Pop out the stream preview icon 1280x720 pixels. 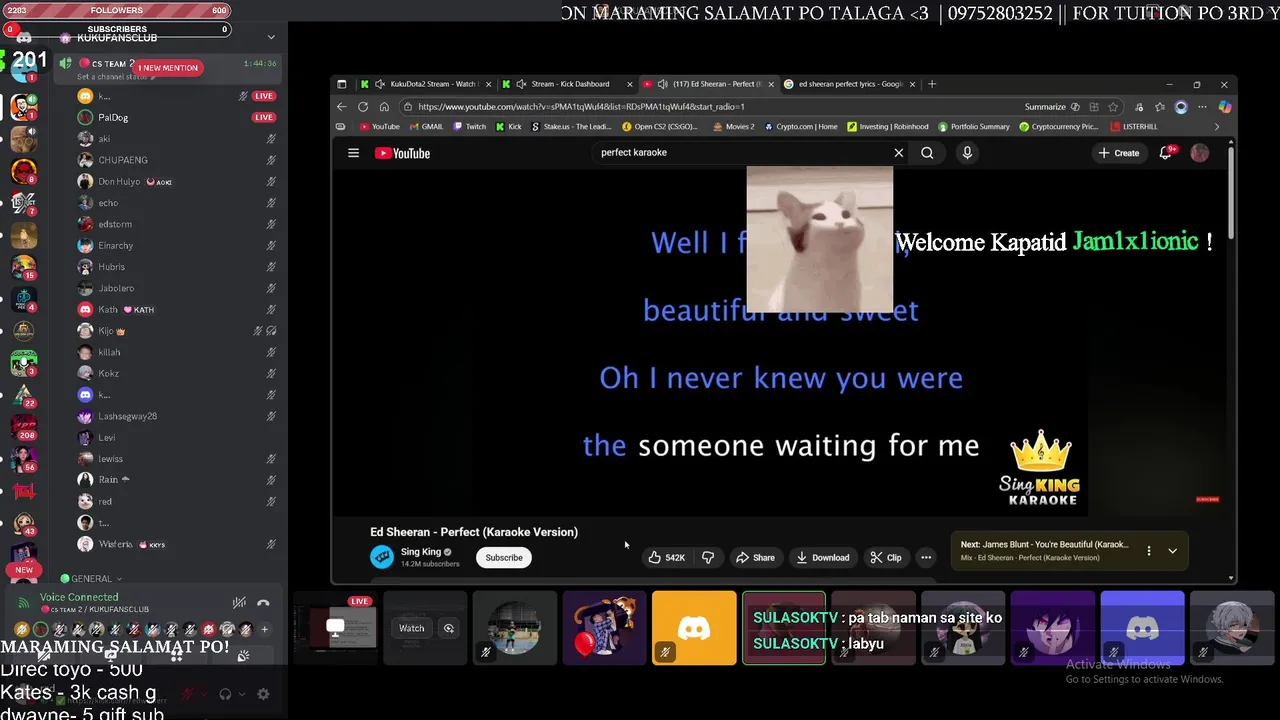click(449, 628)
